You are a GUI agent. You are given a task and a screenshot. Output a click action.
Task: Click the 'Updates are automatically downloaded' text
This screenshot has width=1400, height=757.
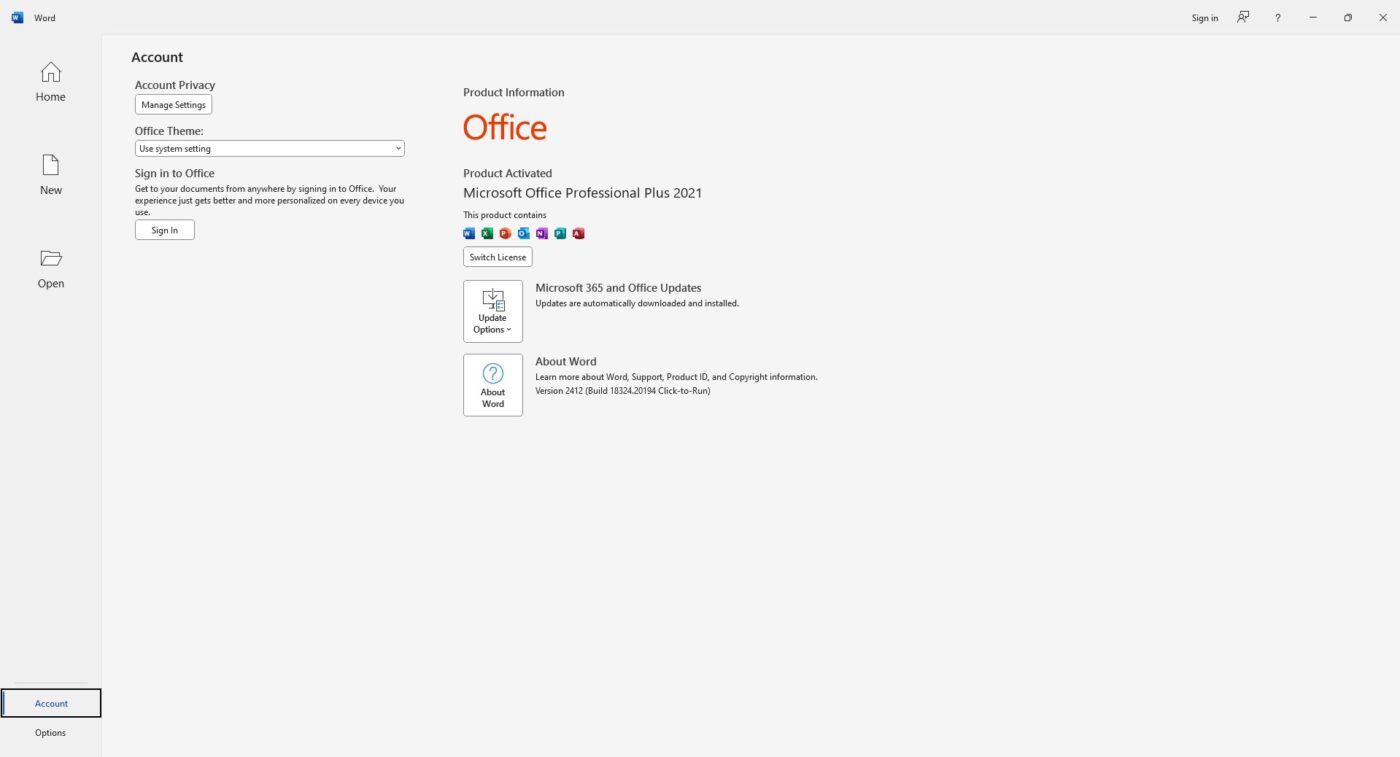click(x=637, y=303)
